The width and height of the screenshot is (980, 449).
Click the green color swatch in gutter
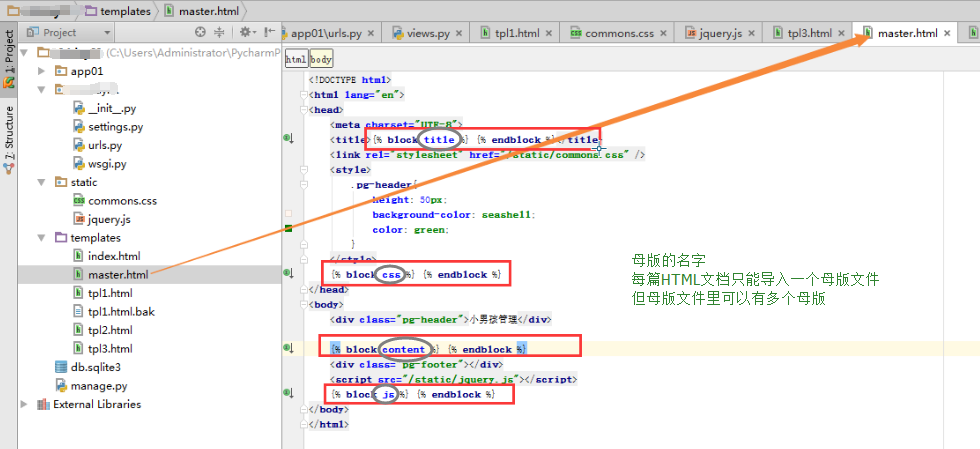[x=289, y=228]
